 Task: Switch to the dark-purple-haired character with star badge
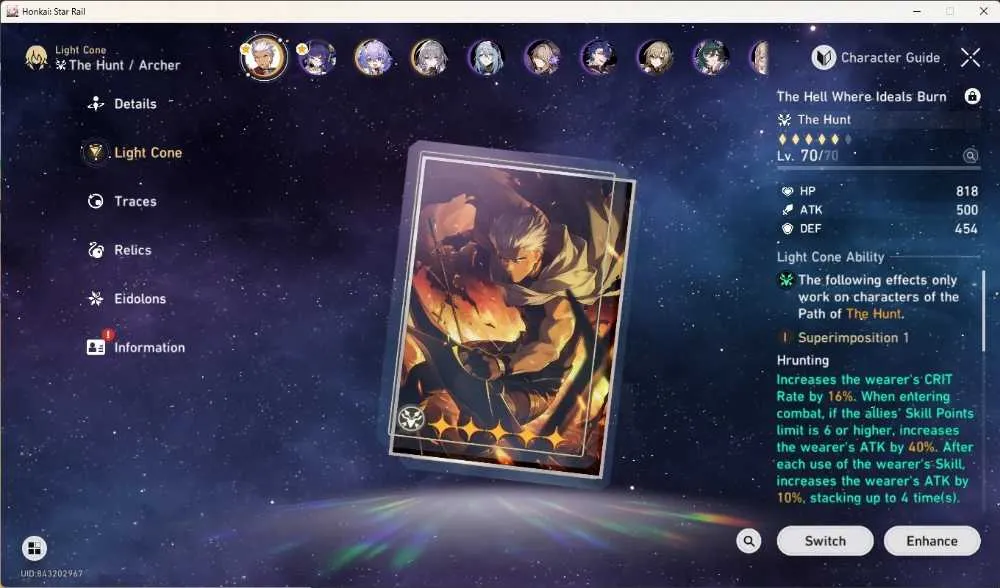pos(317,57)
